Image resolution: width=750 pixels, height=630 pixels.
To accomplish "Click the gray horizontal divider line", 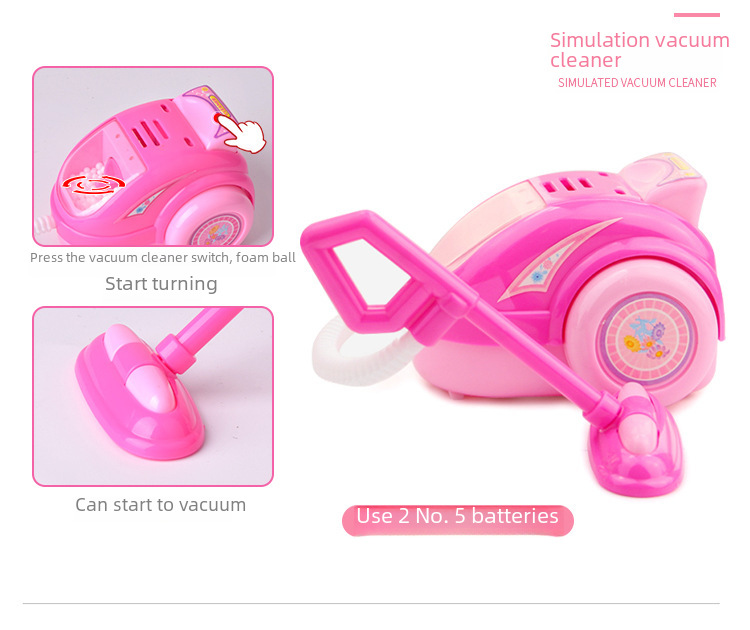I will pyautogui.click(x=371, y=603).
